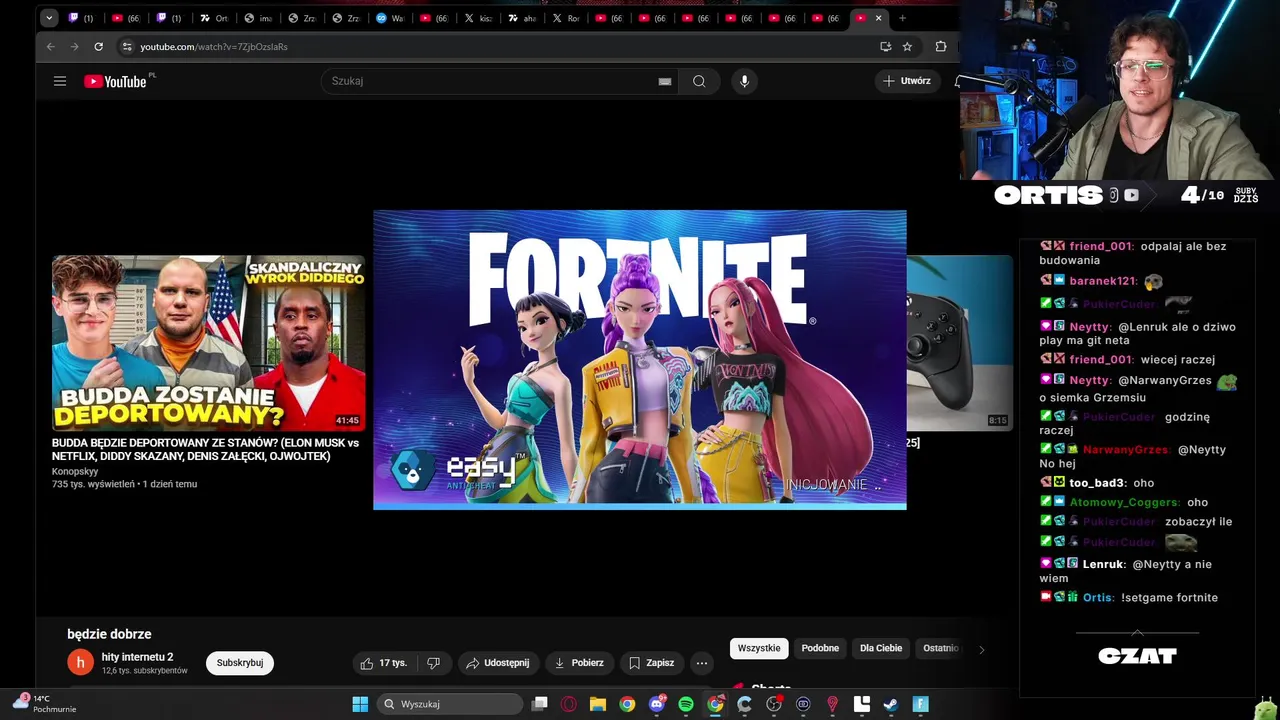Switch to the Wa browser tab
This screenshot has width=1280, height=720.
coord(390,18)
